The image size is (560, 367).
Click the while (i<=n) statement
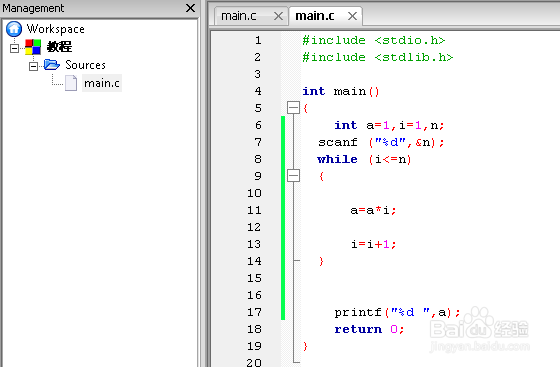click(364, 159)
